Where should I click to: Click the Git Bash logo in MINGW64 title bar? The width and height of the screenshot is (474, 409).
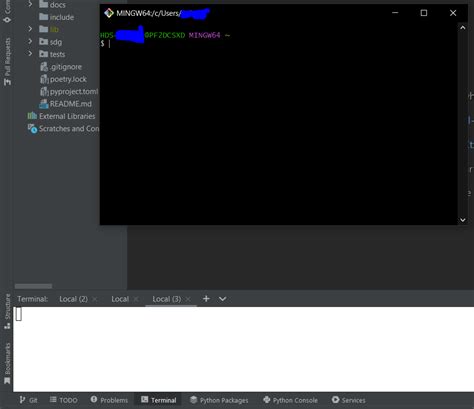[x=109, y=13]
